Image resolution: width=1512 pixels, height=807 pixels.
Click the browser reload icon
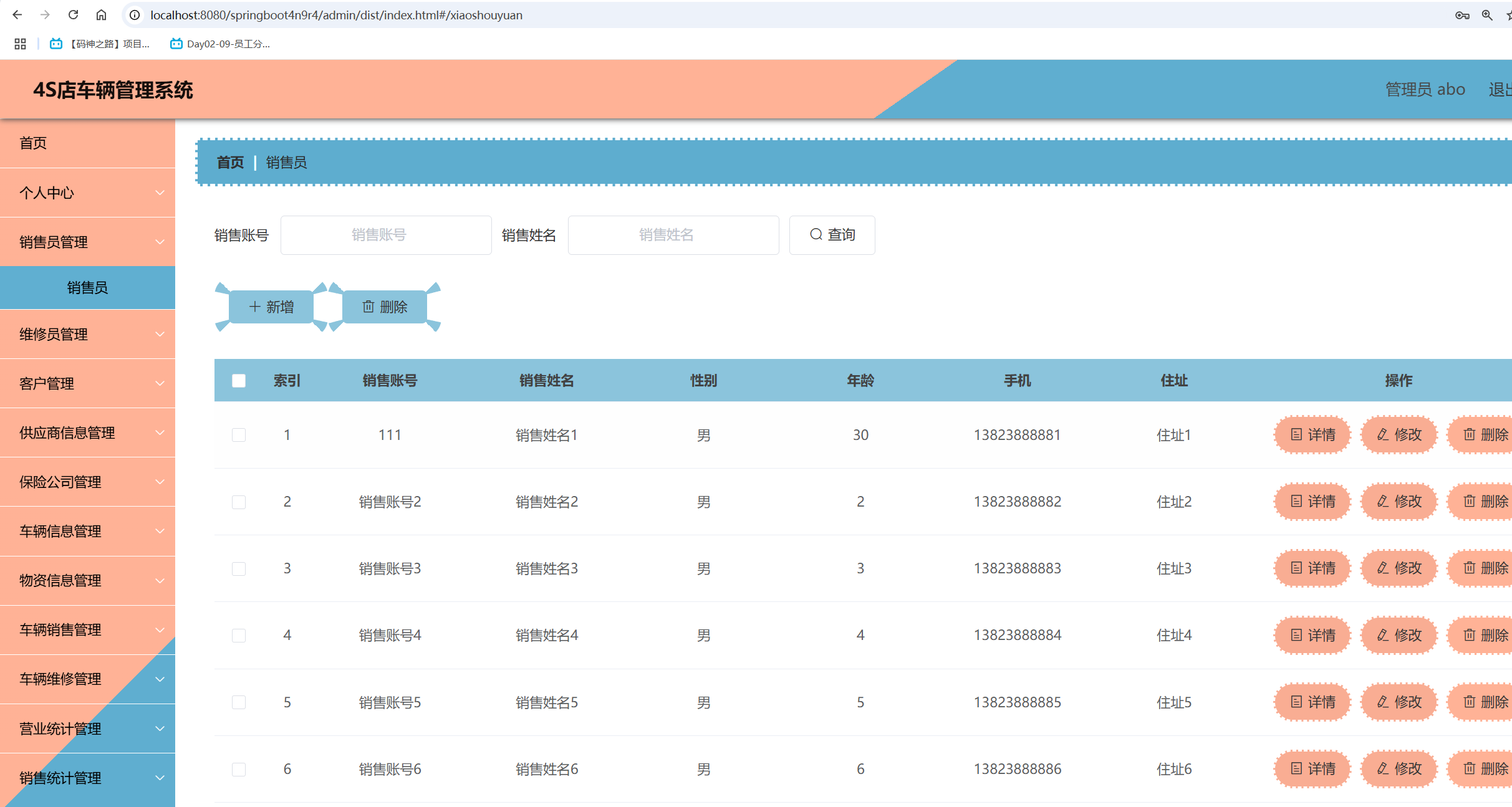(73, 14)
